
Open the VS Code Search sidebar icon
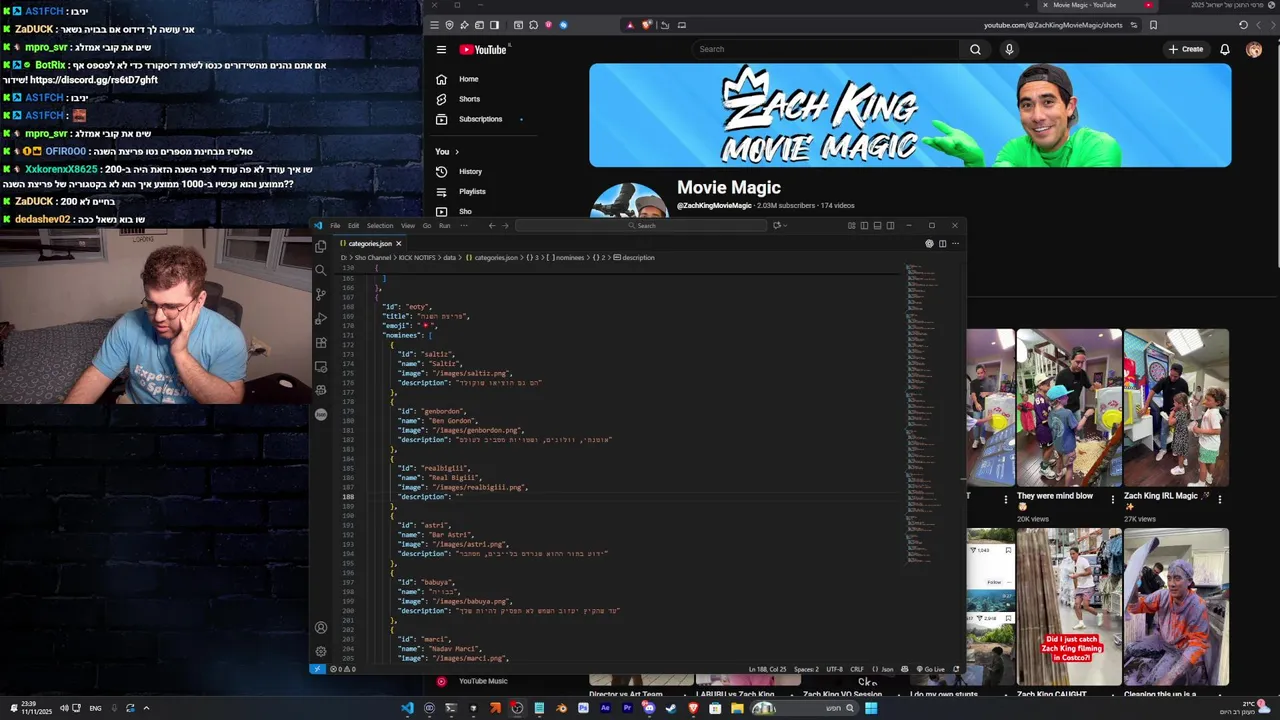point(320,270)
